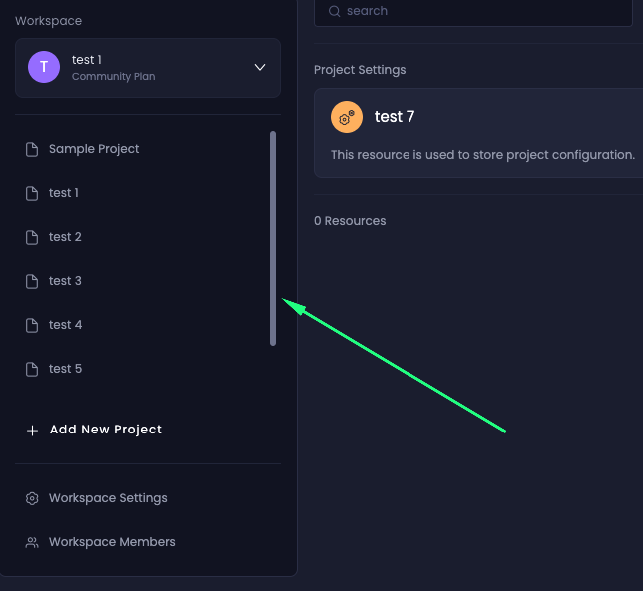Click the Community Plan label
The height and width of the screenshot is (591, 643).
click(x=114, y=77)
